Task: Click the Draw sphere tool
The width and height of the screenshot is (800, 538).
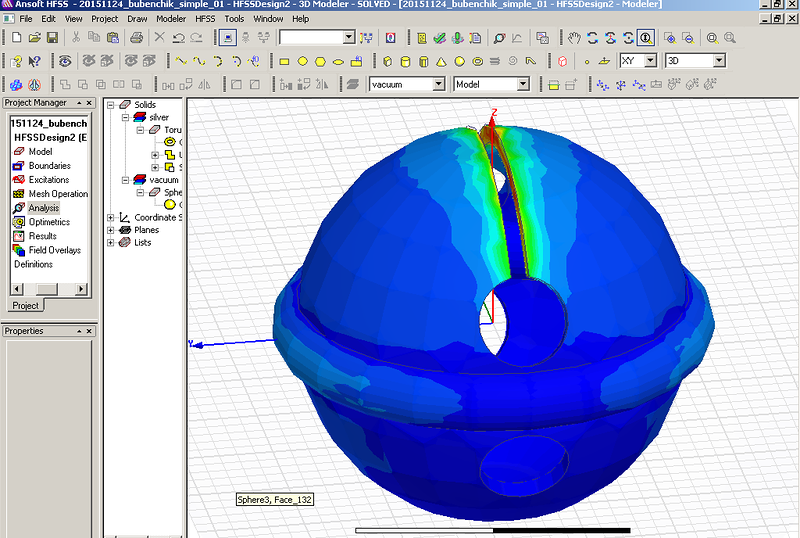Action: (x=459, y=61)
